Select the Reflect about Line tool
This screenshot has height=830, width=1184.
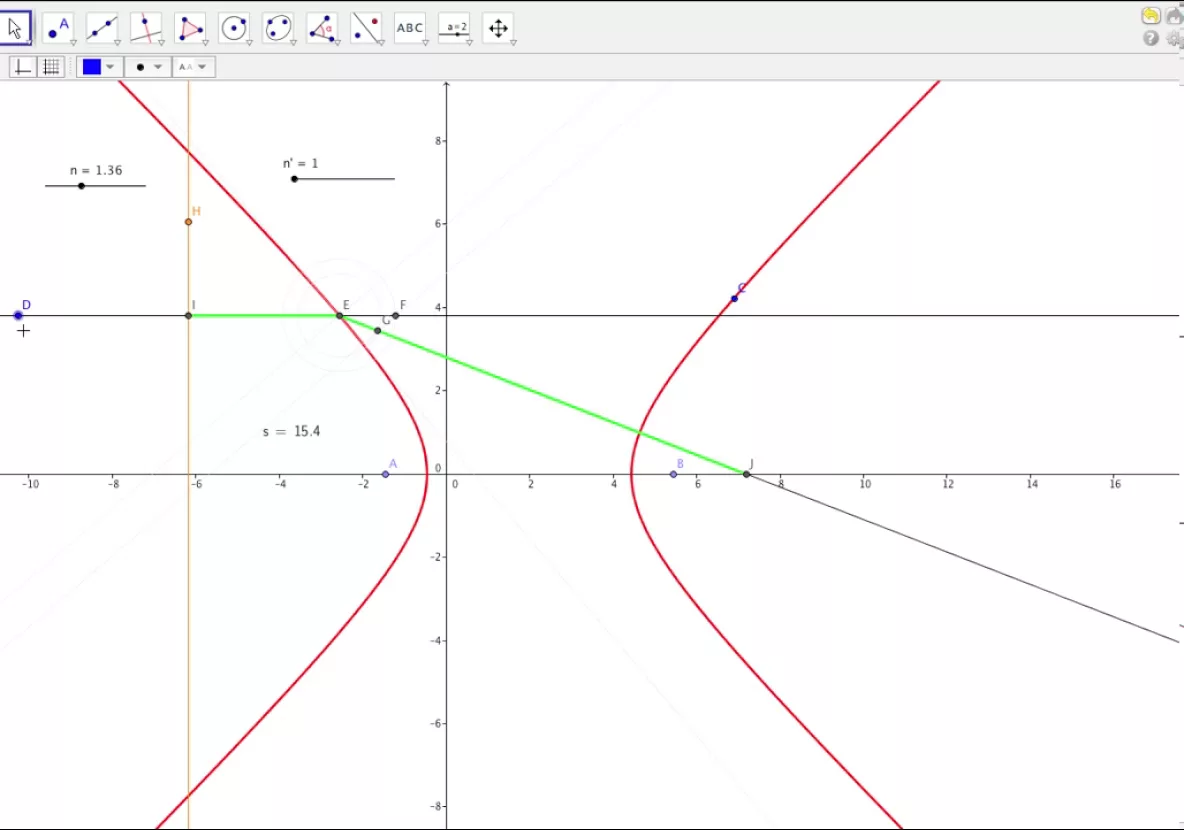coord(366,29)
